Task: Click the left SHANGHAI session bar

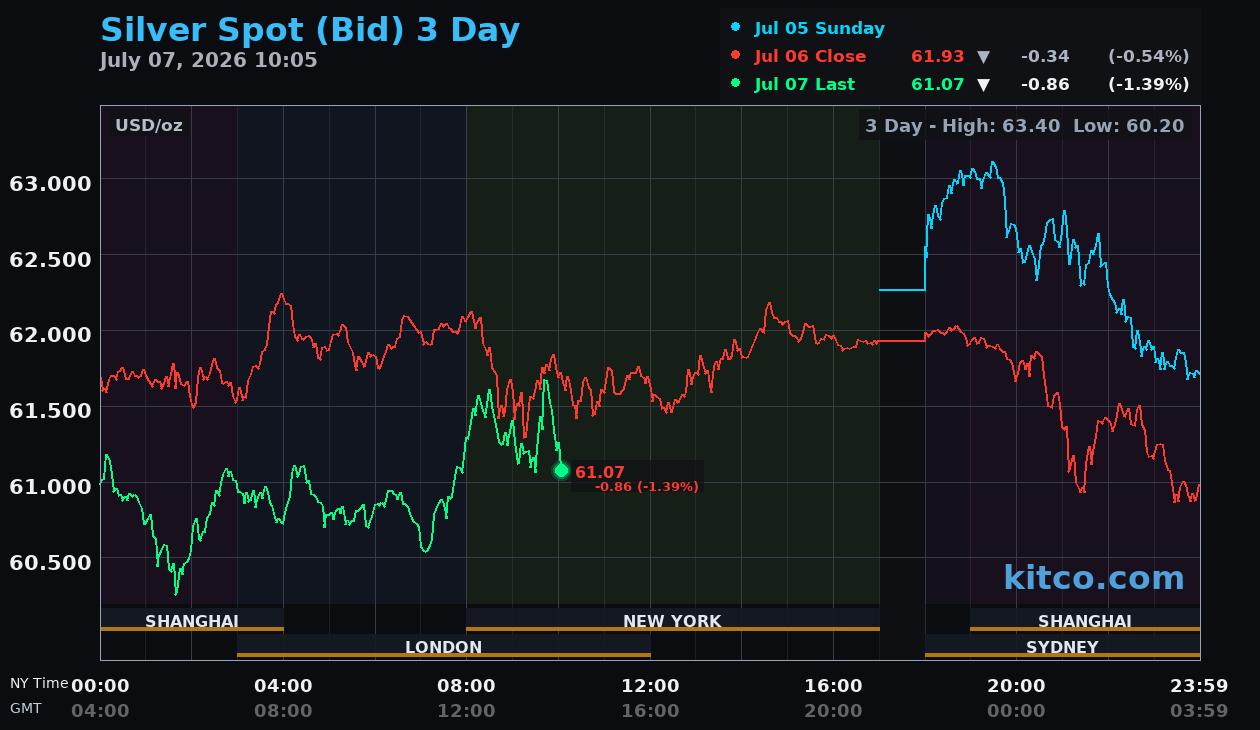Action: pos(192,620)
